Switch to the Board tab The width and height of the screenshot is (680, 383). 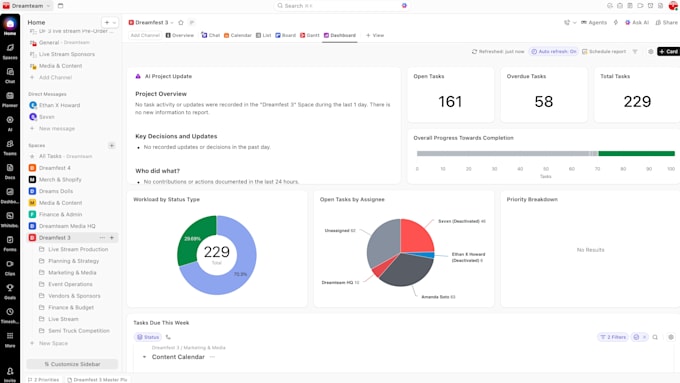(x=285, y=35)
